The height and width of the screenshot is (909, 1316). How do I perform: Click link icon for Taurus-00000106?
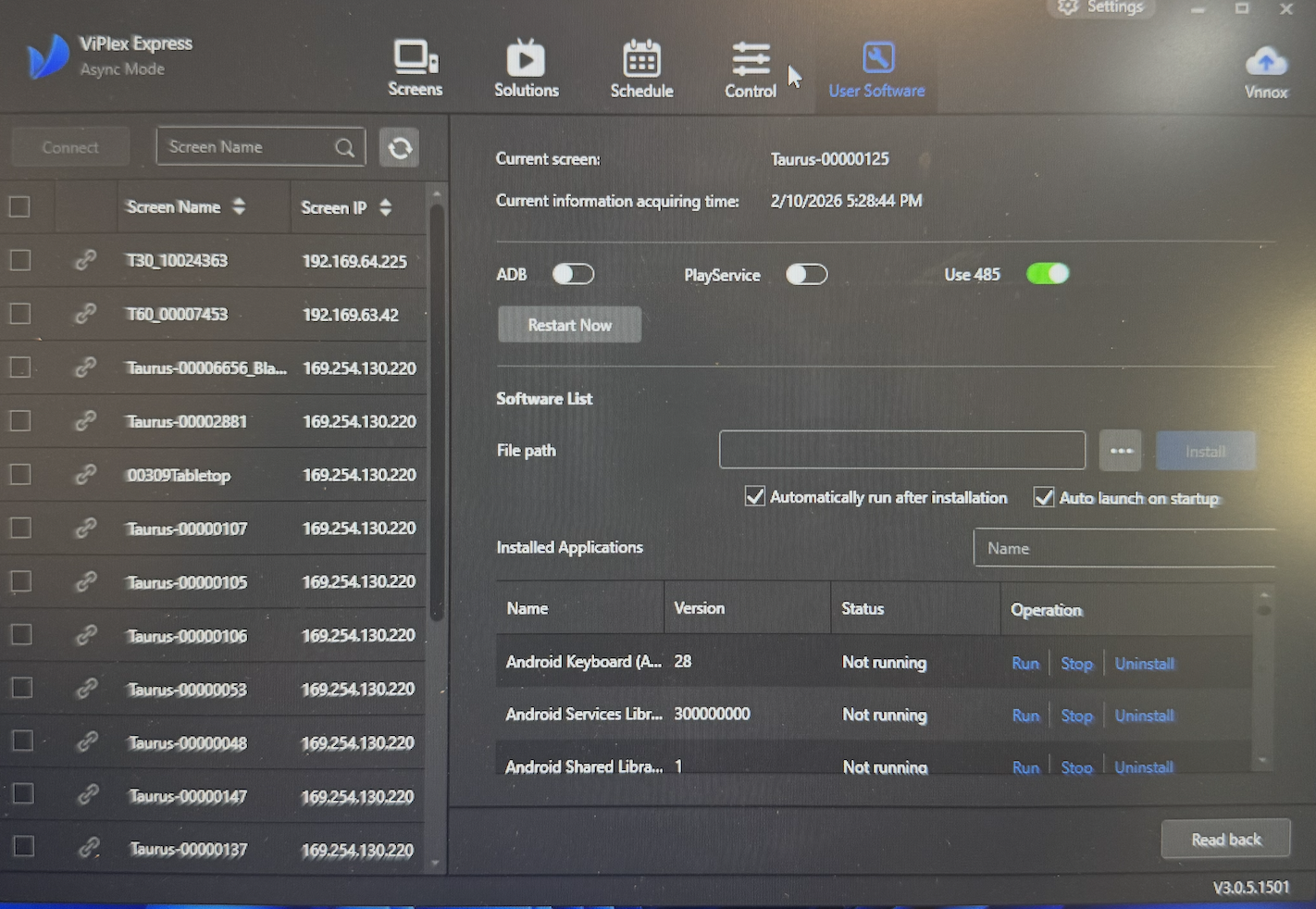pyautogui.click(x=86, y=635)
